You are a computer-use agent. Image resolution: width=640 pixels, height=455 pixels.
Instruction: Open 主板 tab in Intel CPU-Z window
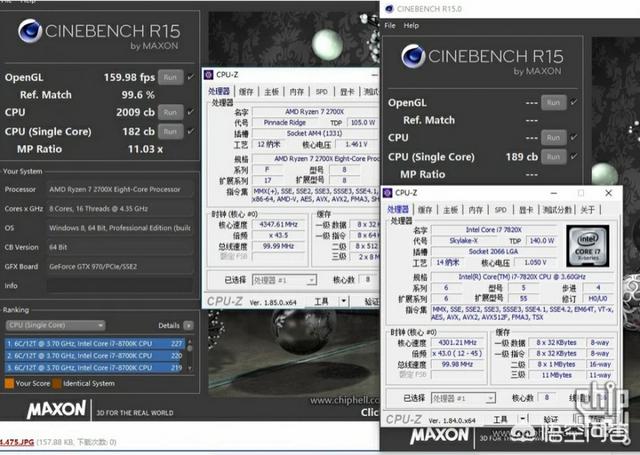click(x=450, y=210)
